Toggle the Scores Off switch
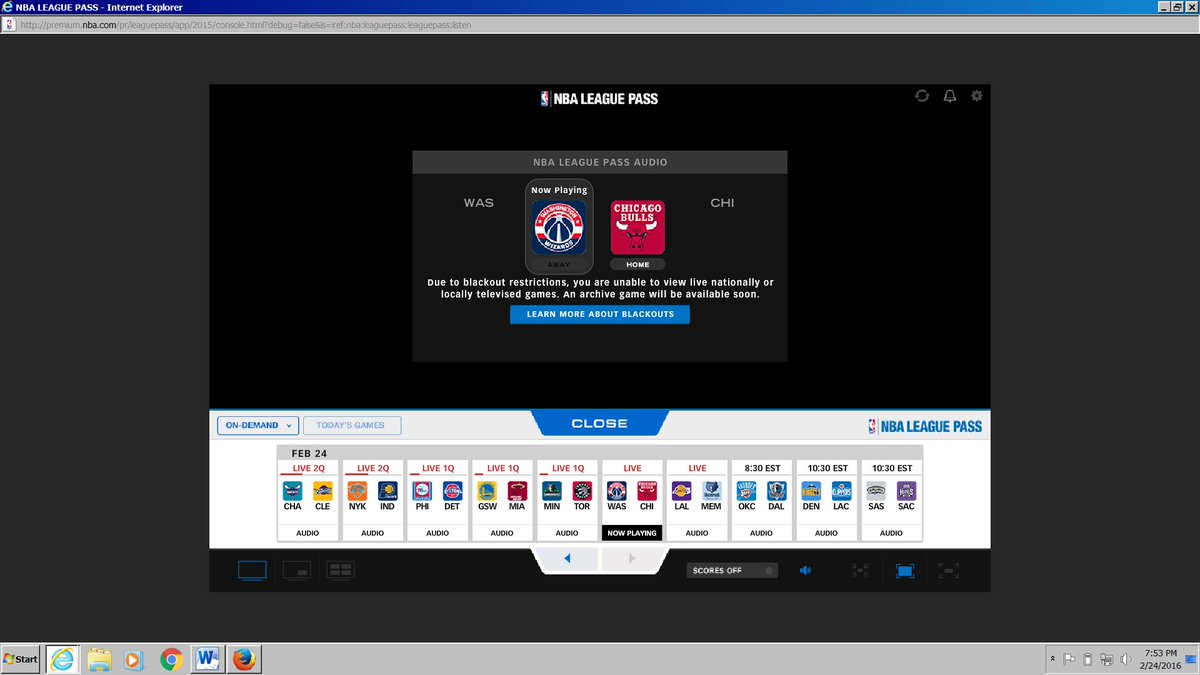The image size is (1200, 675). [x=733, y=570]
